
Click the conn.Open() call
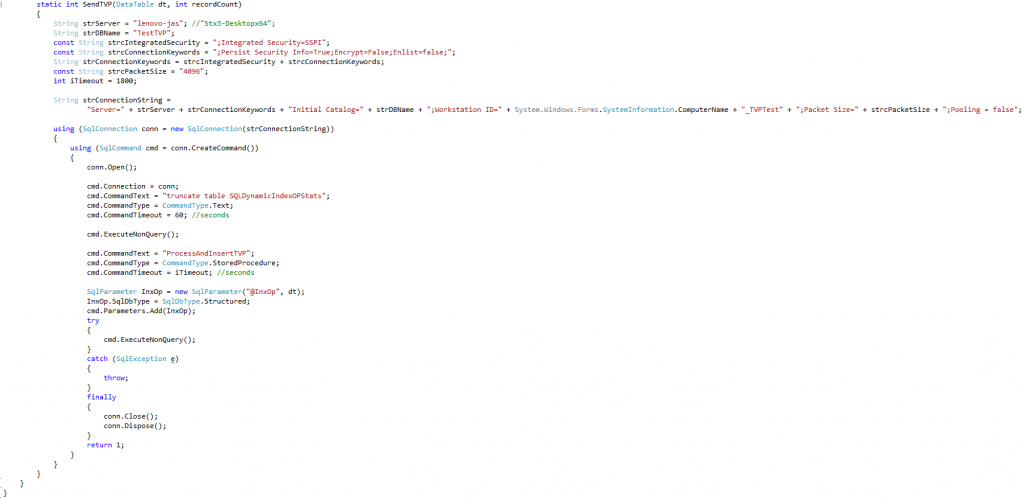(111, 167)
